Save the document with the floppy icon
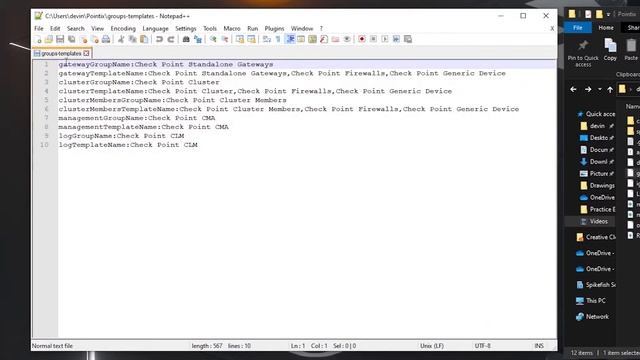The height and width of the screenshot is (360, 640). click(x=60, y=39)
